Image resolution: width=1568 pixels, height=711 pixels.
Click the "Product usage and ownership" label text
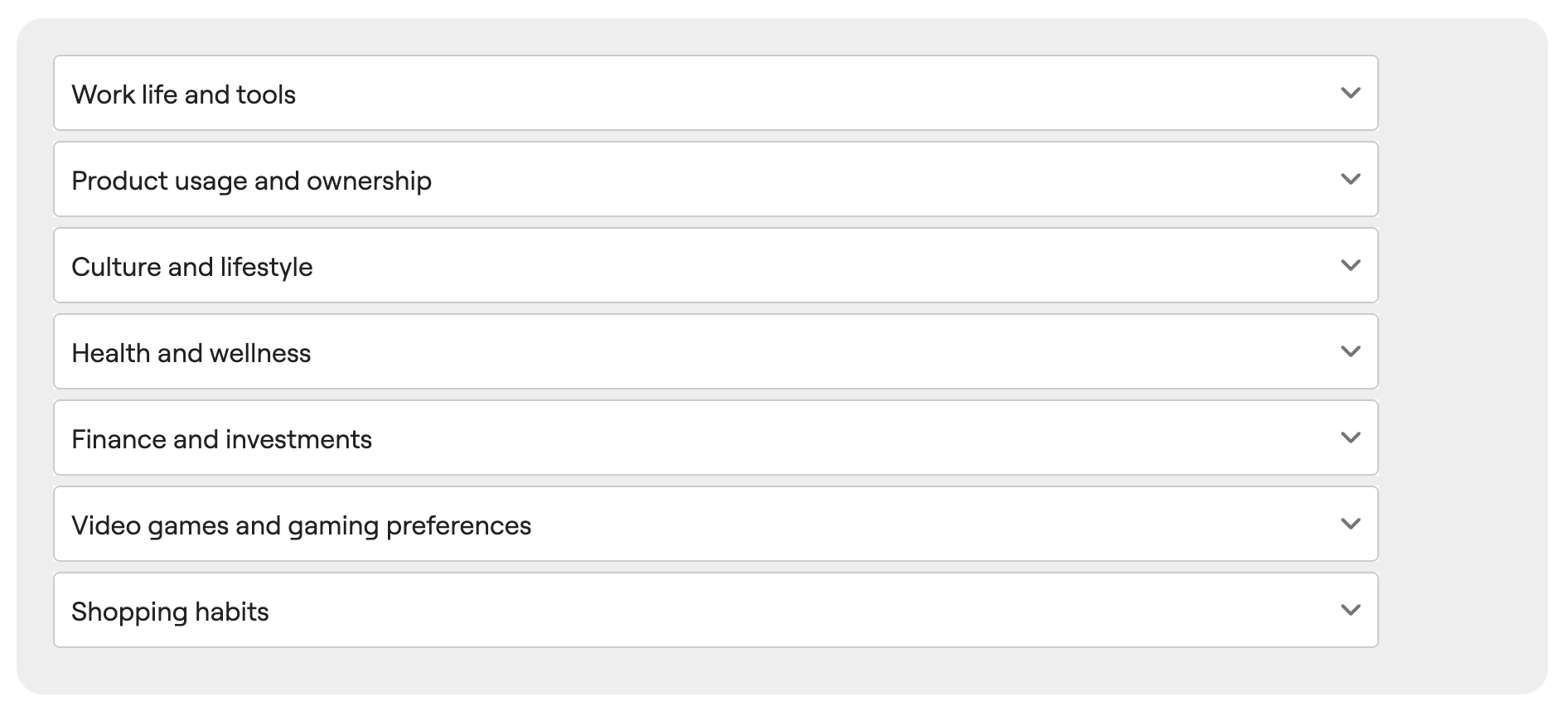(x=251, y=181)
